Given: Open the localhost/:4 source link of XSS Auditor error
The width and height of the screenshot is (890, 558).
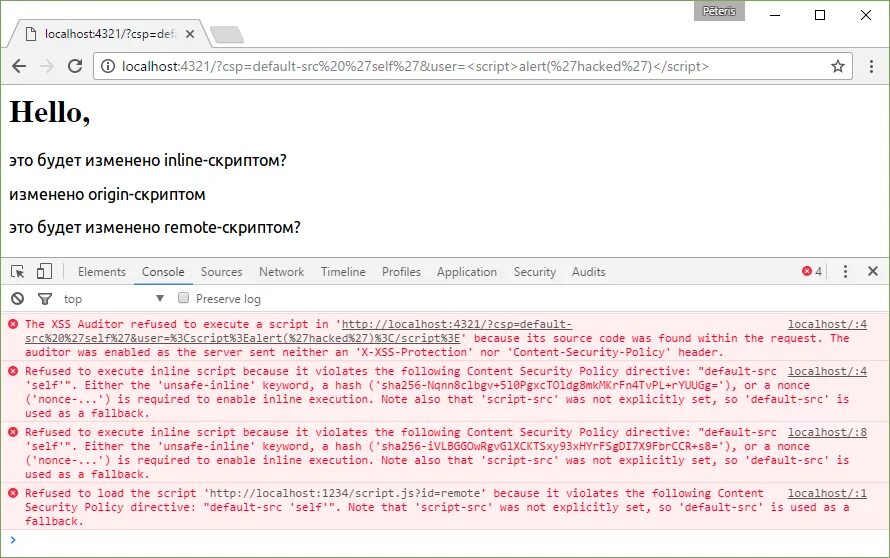Looking at the screenshot, I should [x=827, y=324].
